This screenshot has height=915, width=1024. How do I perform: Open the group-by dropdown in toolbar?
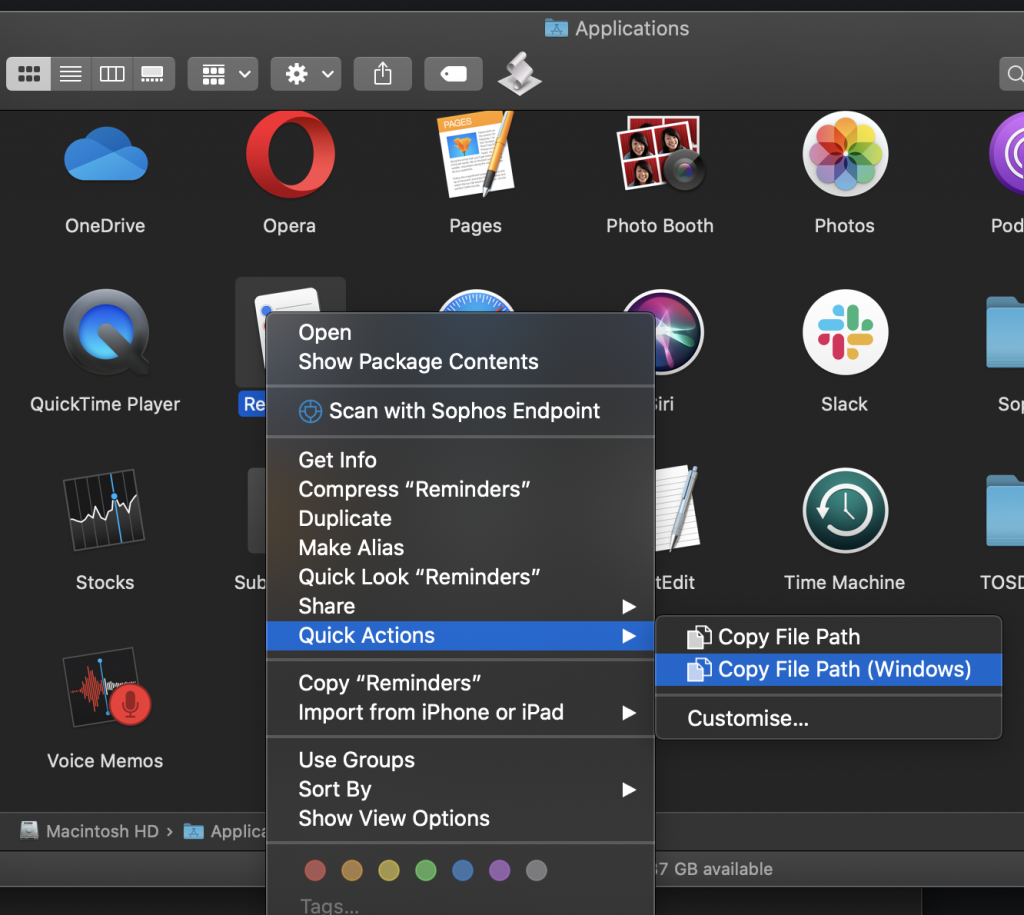pyautogui.click(x=223, y=74)
